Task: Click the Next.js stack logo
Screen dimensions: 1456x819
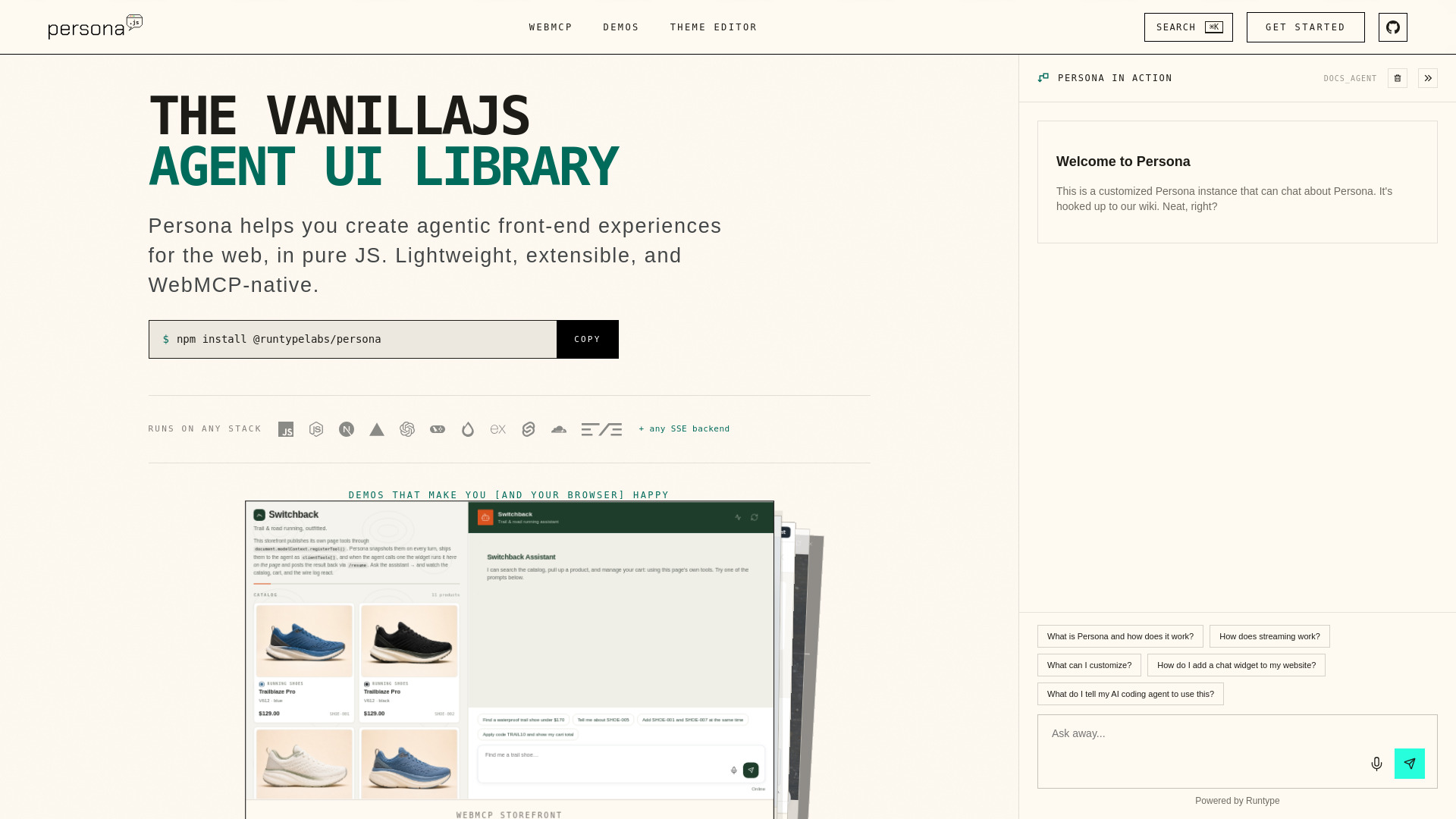Action: [347, 429]
